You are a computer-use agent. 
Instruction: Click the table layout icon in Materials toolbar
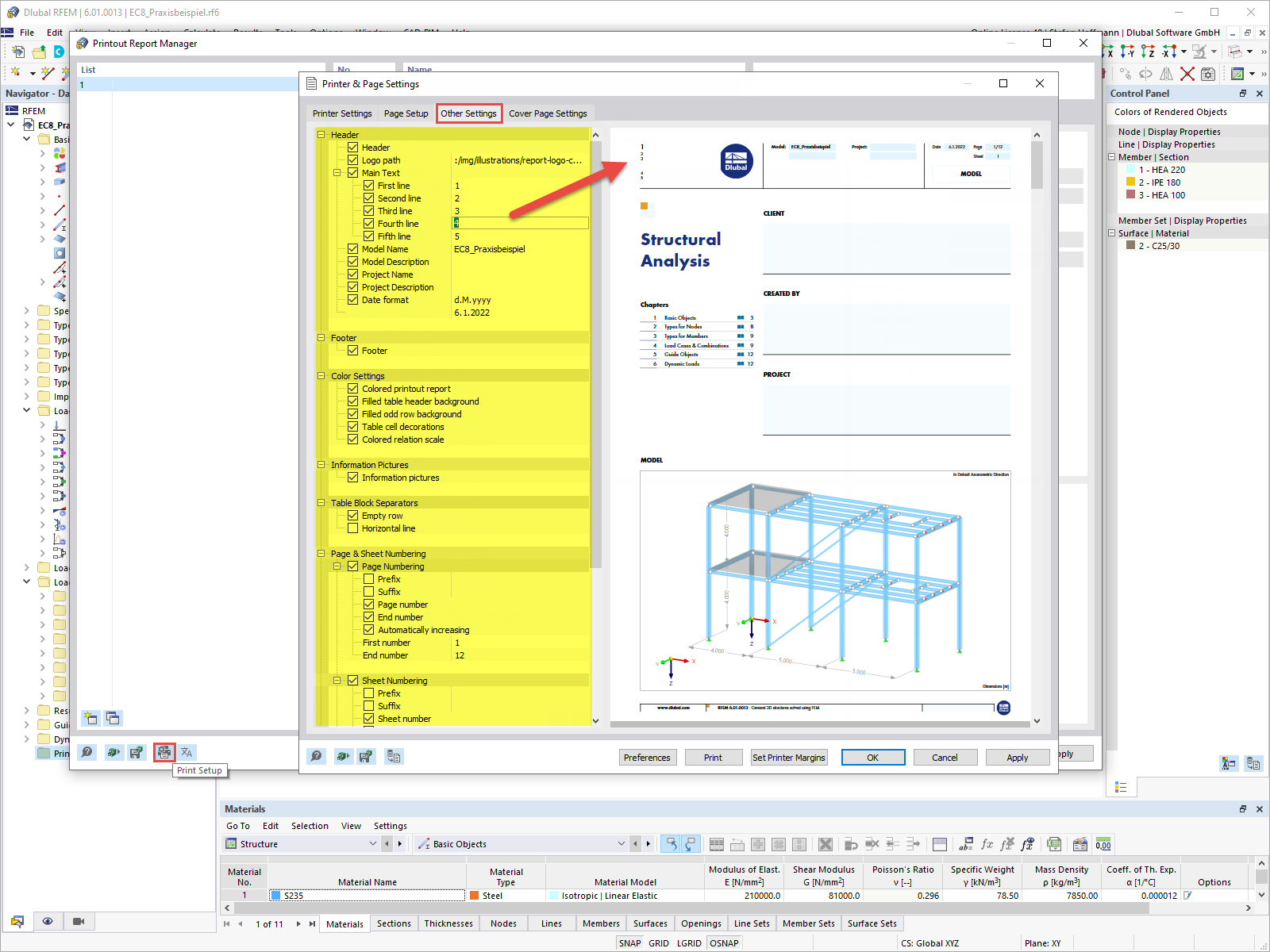pos(940,844)
